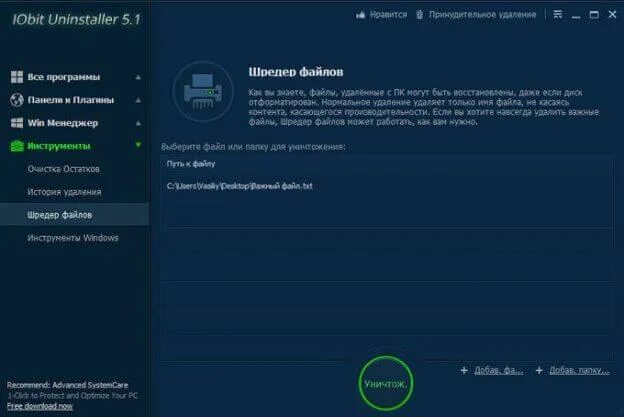The height and width of the screenshot is (417, 624).
Task: Click Нравится in the top bar
Action: (388, 15)
